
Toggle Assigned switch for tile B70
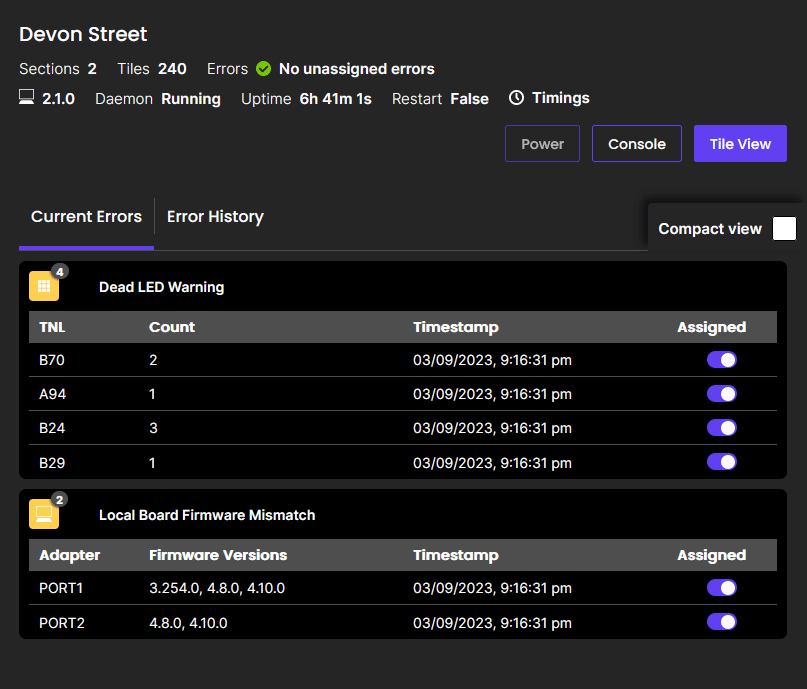click(x=721, y=360)
